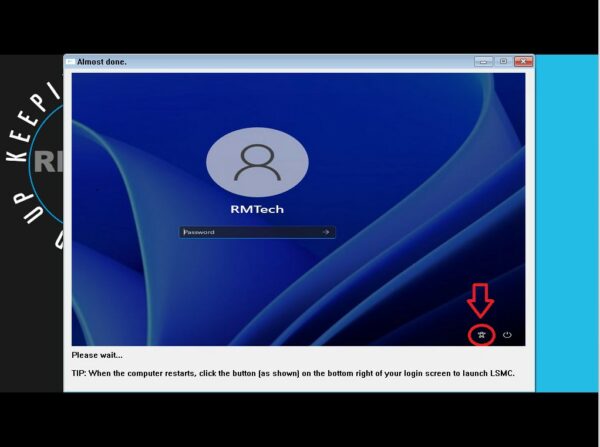The height and width of the screenshot is (447, 600).
Task: Minimize the 'Almost done.' window
Action: point(484,61)
